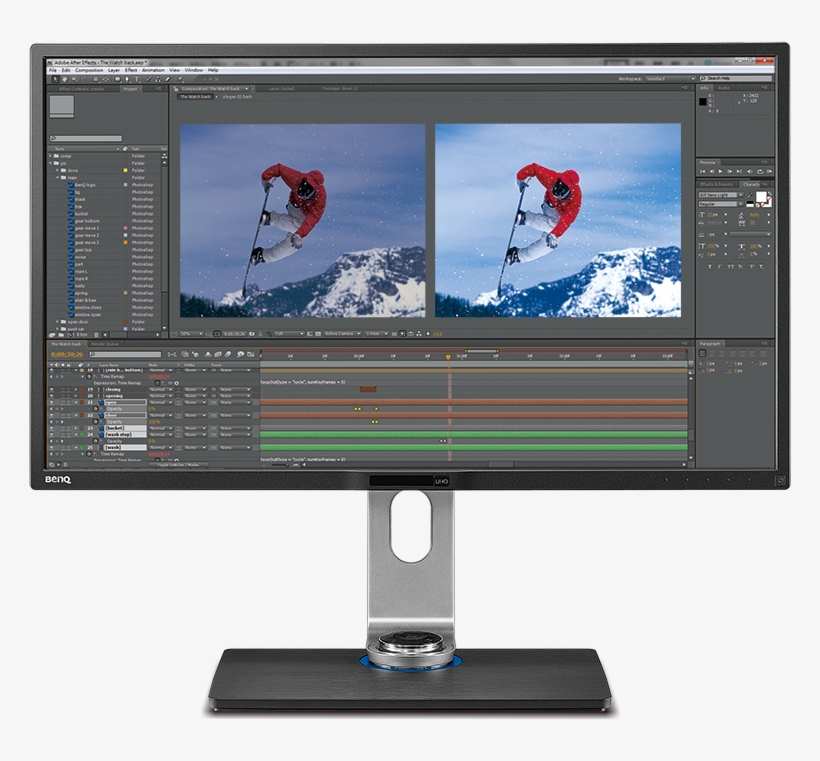Click the Search Help input field
820x761 pixels.
pos(736,78)
